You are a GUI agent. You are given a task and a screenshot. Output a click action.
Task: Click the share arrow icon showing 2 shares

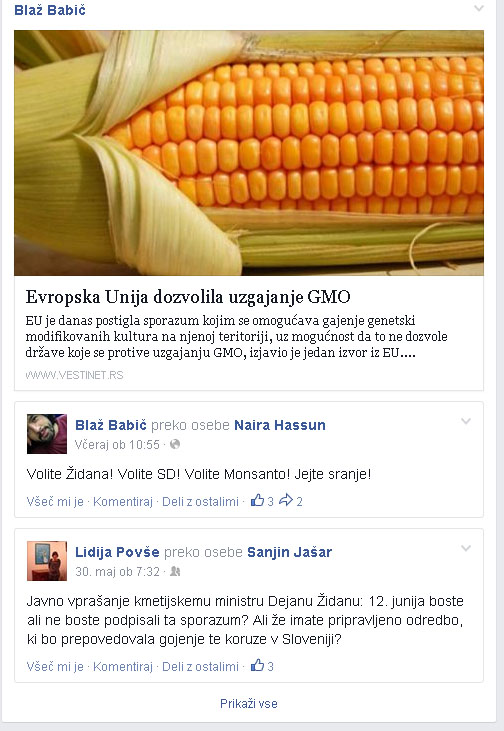pyautogui.click(x=285, y=501)
